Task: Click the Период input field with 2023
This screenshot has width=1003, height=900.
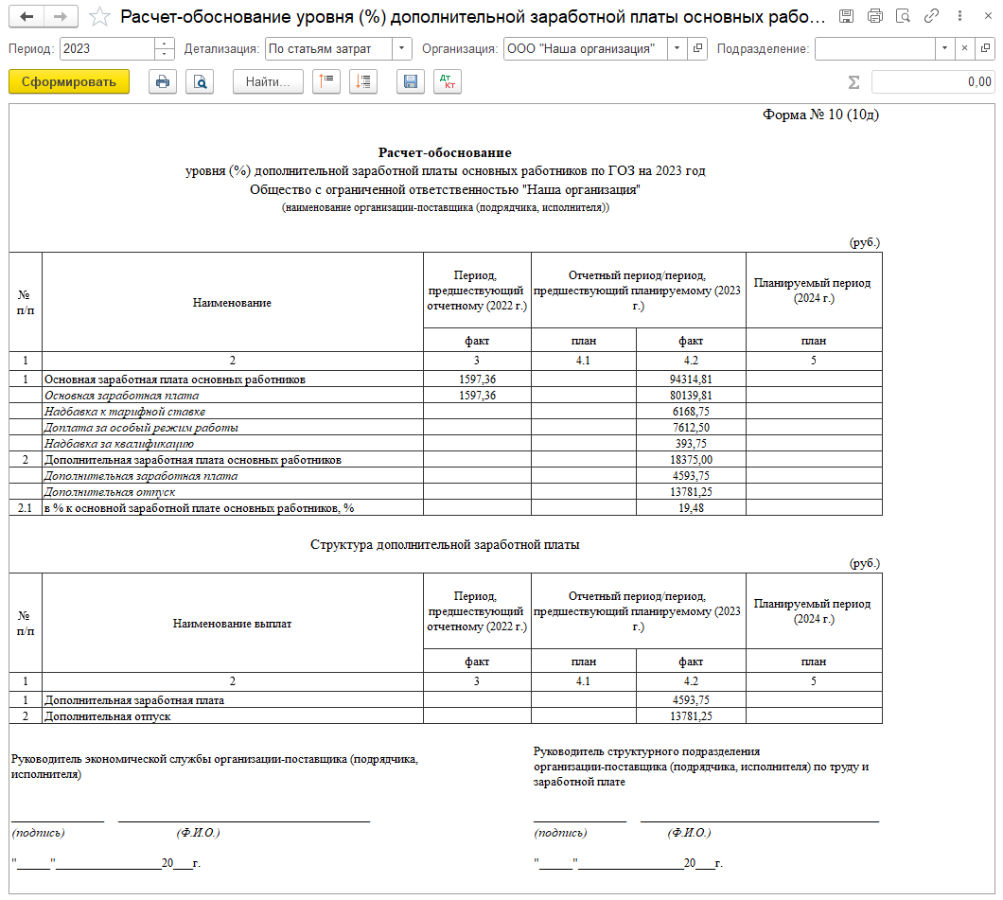Action: (107, 49)
